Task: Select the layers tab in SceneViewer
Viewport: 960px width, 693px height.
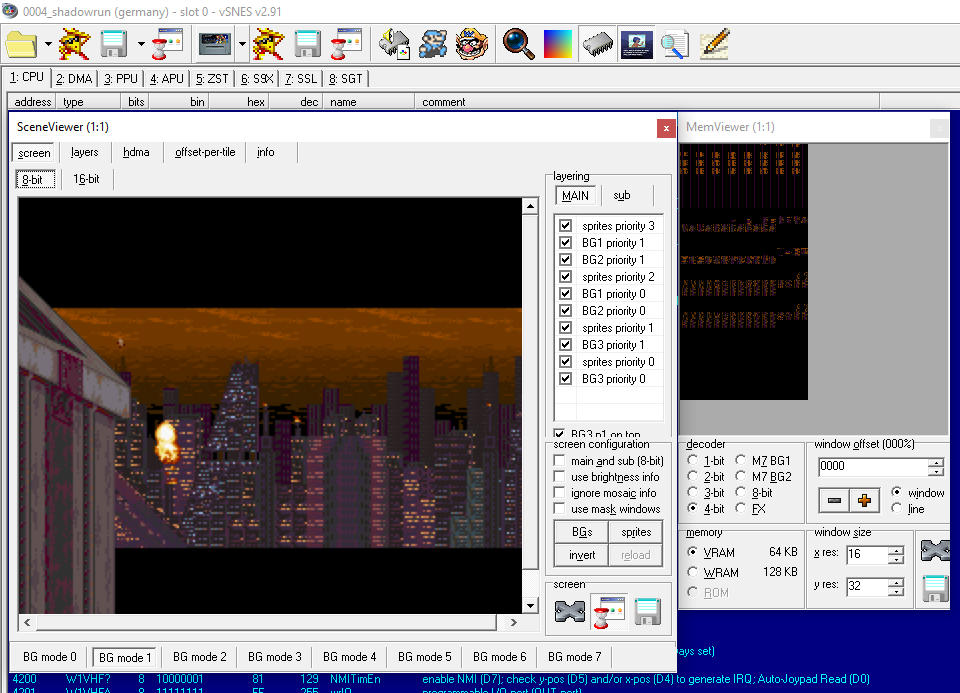Action: point(84,152)
